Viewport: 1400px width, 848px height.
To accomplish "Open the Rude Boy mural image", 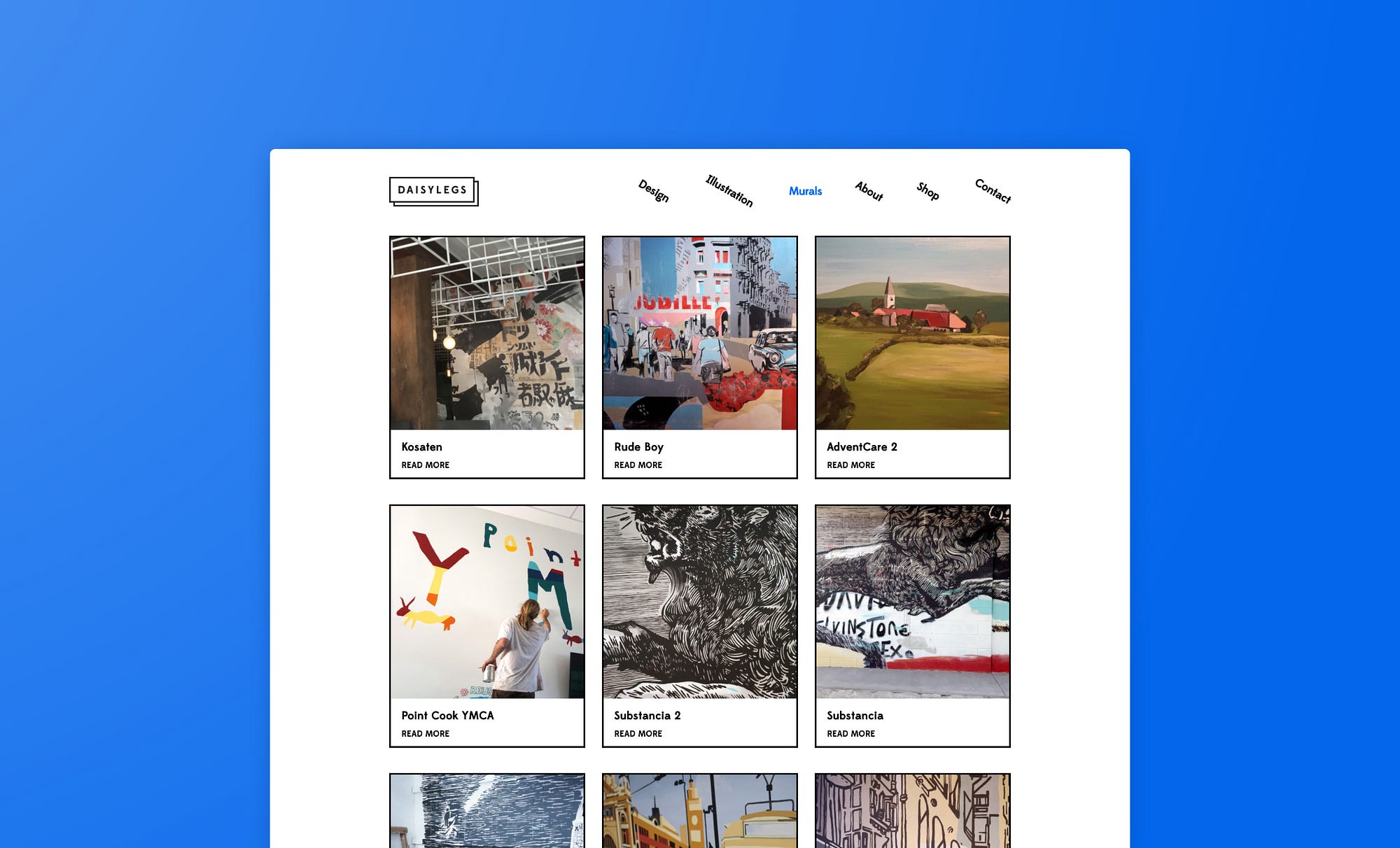I will (x=700, y=333).
